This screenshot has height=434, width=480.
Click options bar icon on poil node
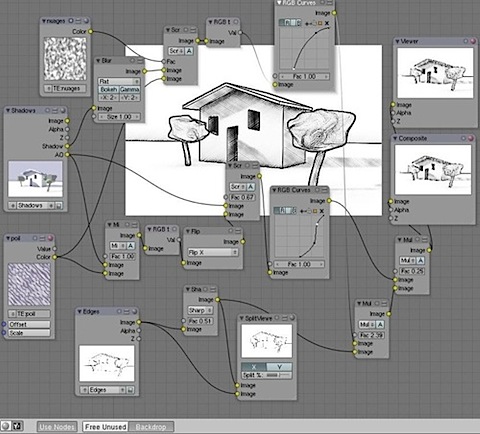point(42,238)
